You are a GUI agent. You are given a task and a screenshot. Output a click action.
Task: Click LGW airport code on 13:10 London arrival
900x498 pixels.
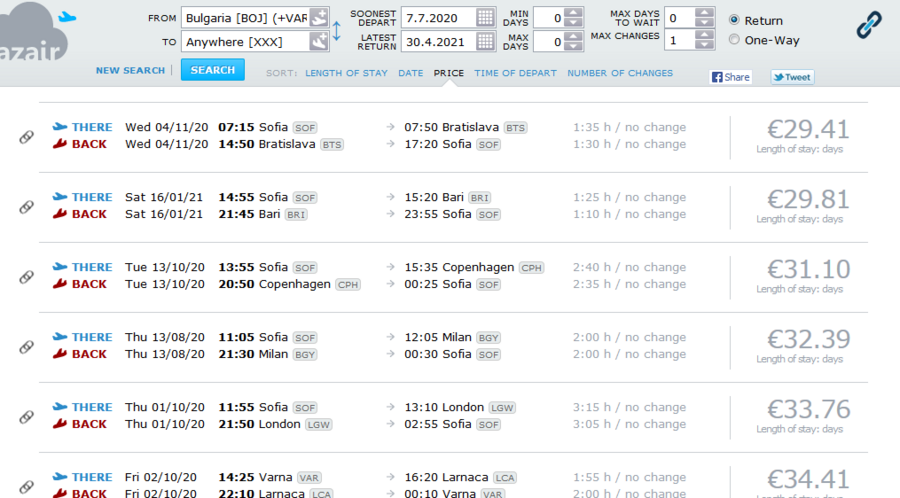tap(502, 407)
